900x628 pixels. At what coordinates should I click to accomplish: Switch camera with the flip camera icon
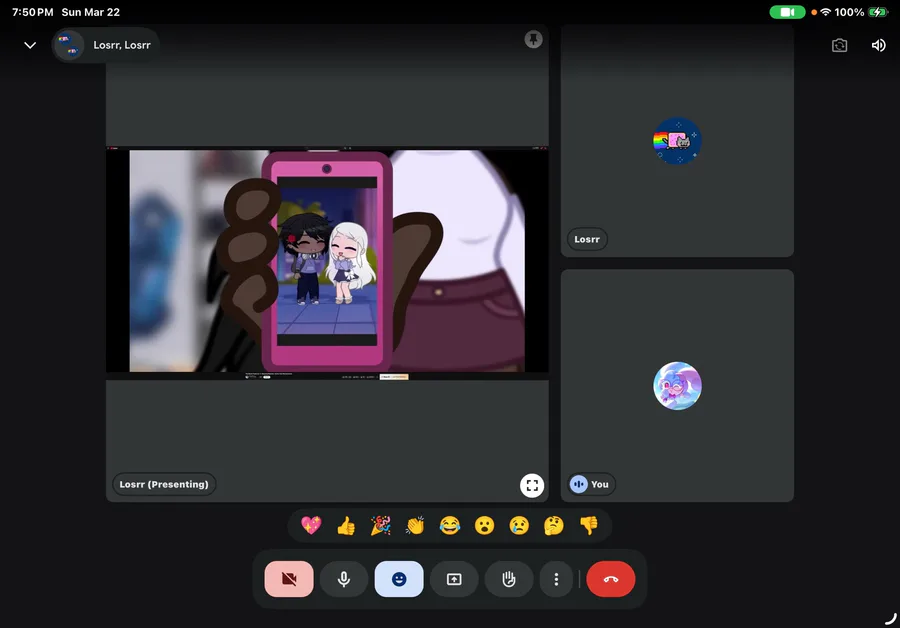point(839,45)
